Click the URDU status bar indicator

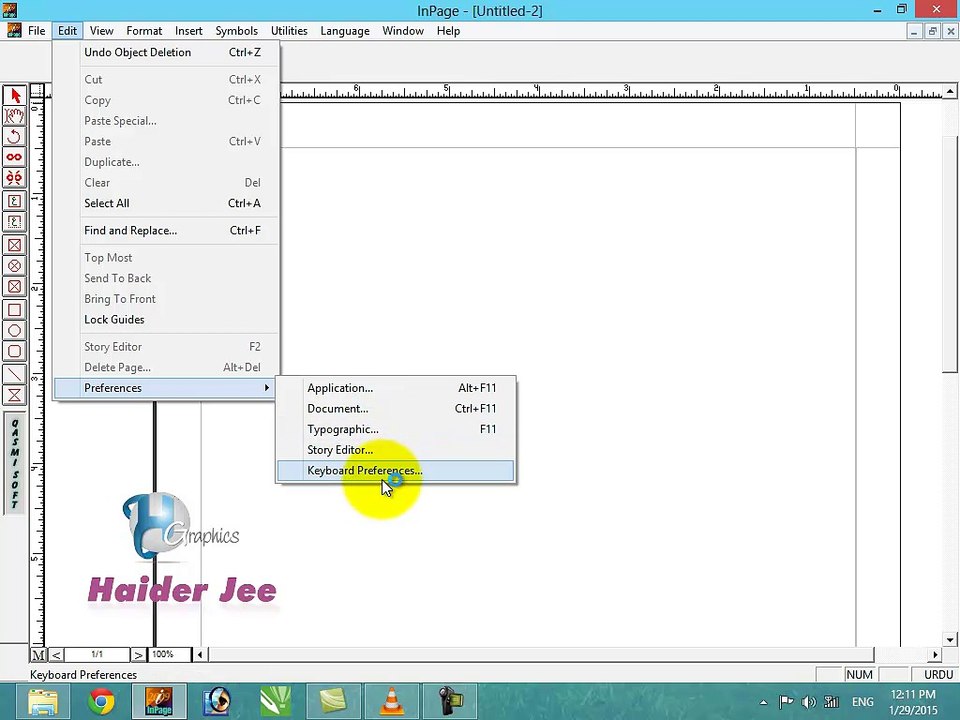coord(938,675)
